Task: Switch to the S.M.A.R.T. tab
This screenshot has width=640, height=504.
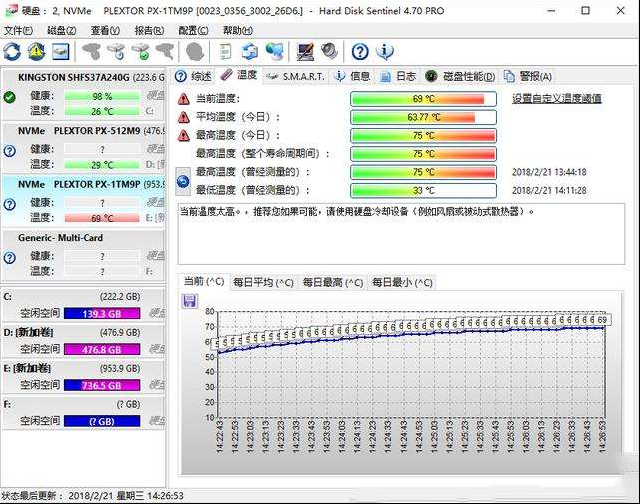Action: [296, 76]
